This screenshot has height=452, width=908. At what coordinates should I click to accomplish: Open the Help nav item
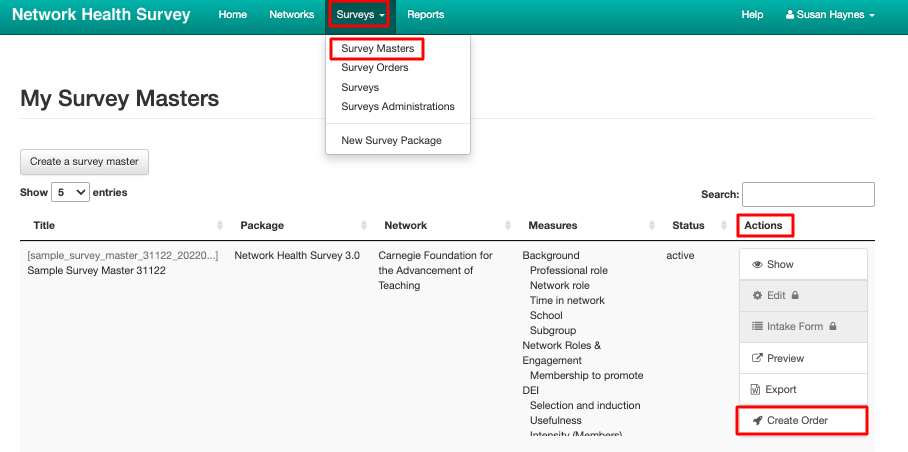click(x=752, y=15)
